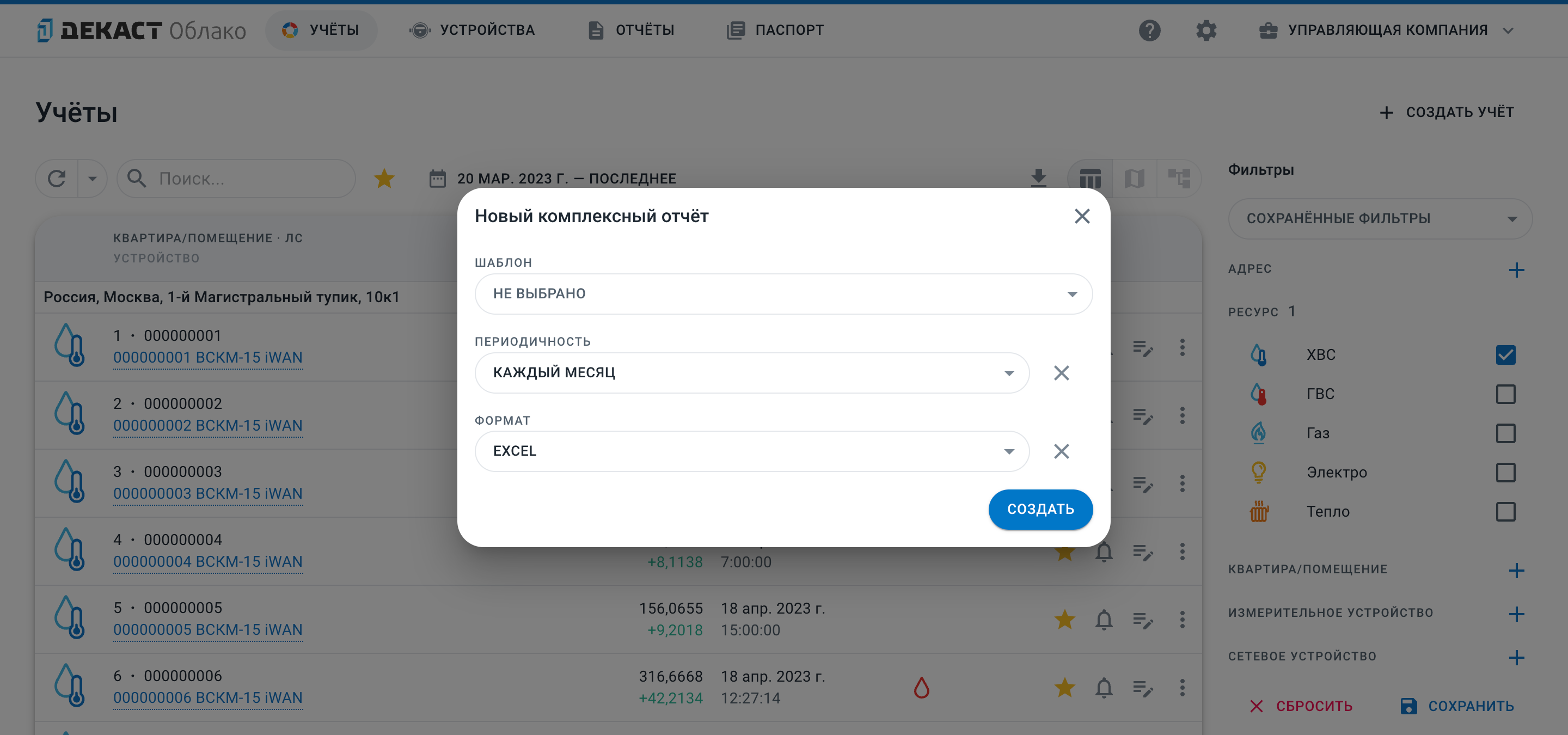1568x735 pixels.
Task: Uncheck the ХВС resource checkbox
Action: pos(1505,355)
